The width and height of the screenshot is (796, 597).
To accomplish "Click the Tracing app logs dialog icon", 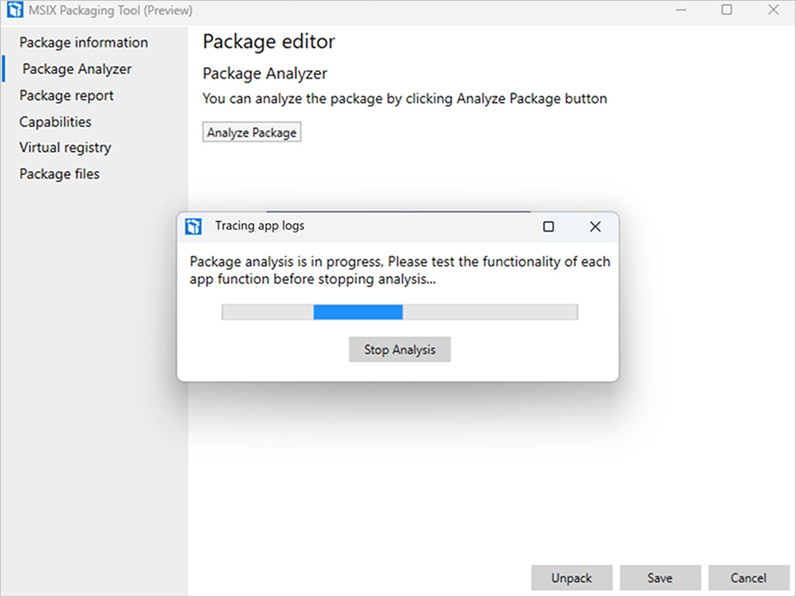I will [193, 226].
